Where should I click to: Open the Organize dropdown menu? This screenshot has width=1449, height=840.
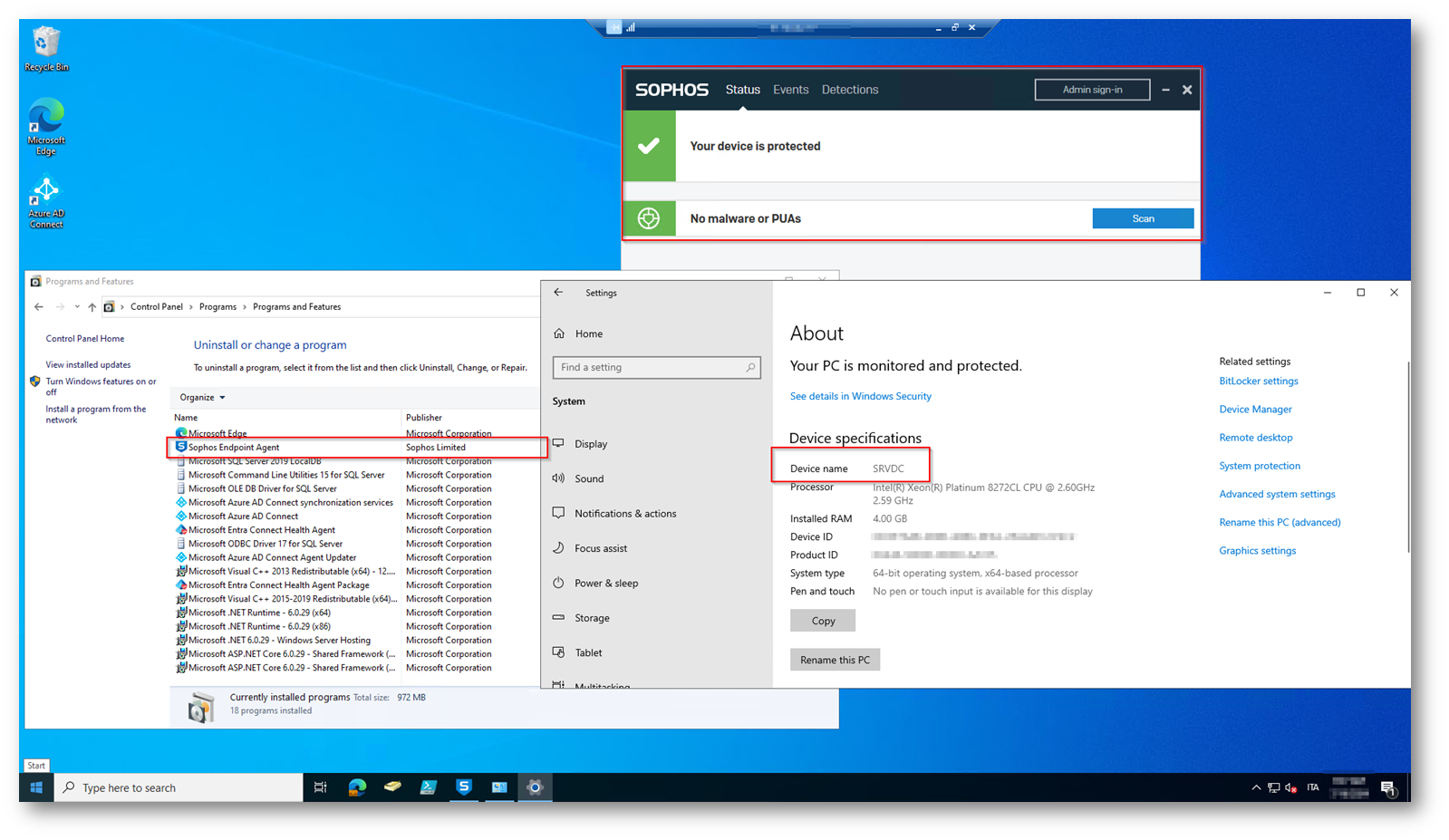coord(202,398)
